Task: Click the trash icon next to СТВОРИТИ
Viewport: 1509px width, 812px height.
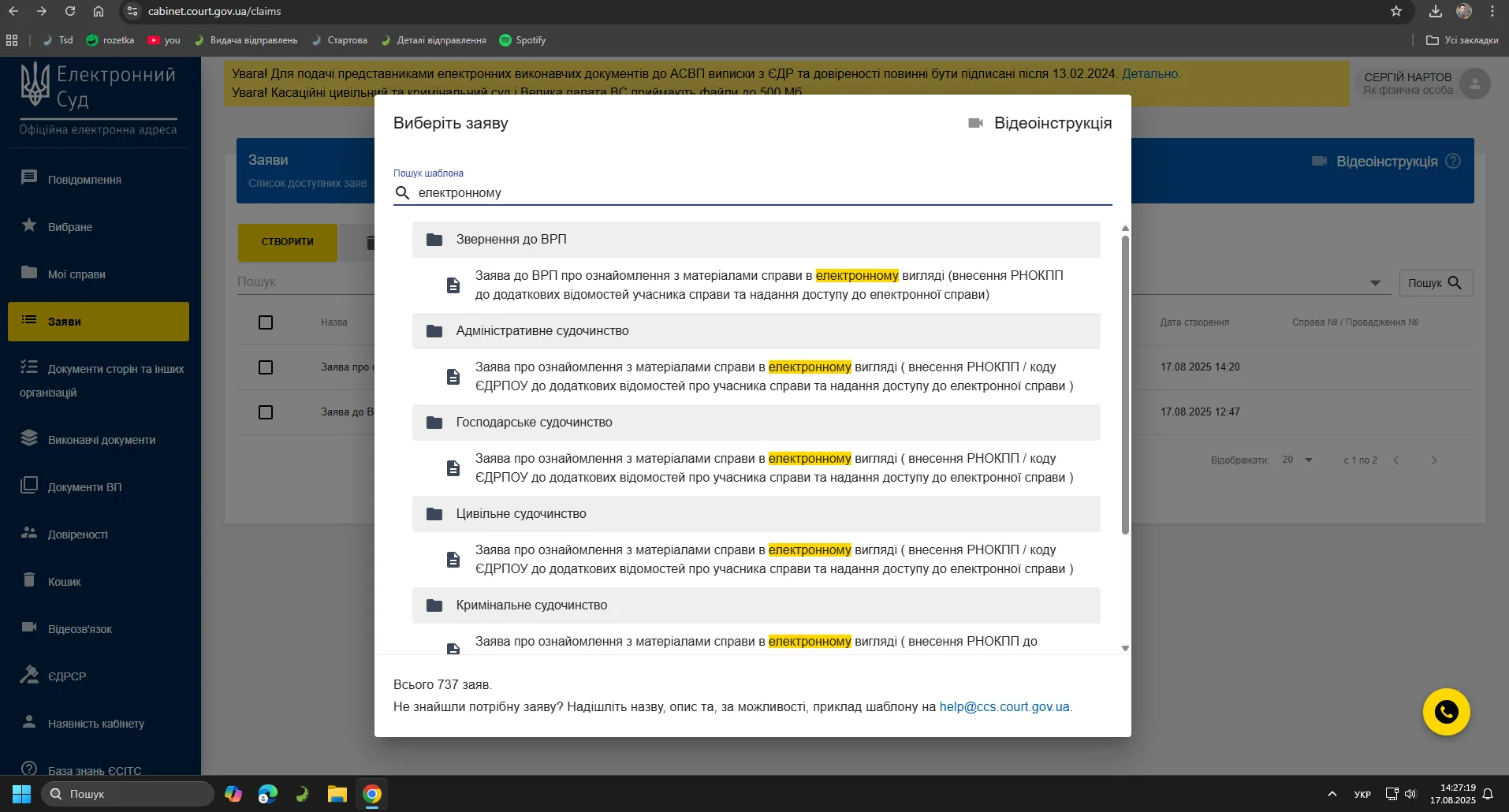Action: click(368, 243)
